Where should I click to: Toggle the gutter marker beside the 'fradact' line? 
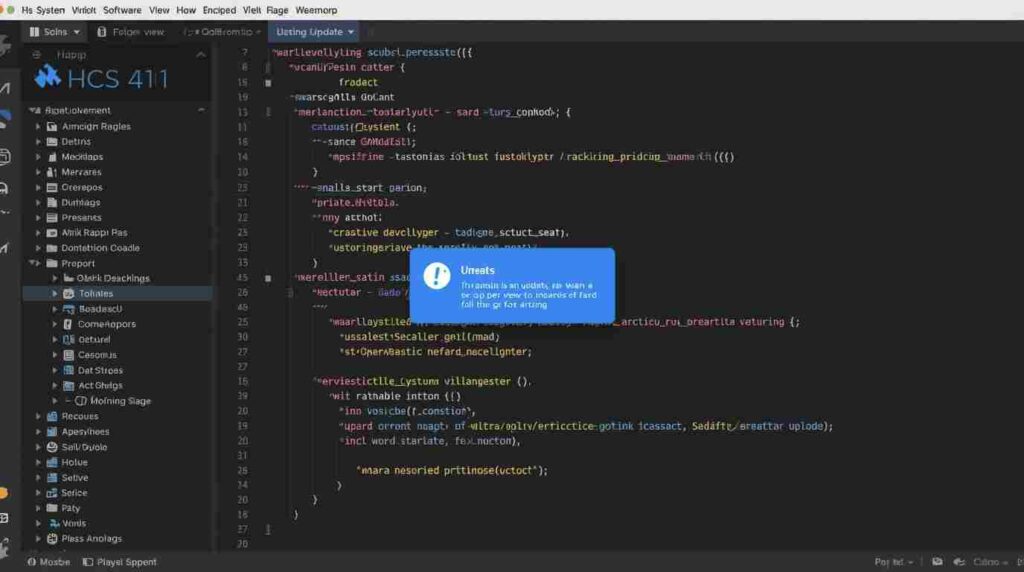coord(268,82)
